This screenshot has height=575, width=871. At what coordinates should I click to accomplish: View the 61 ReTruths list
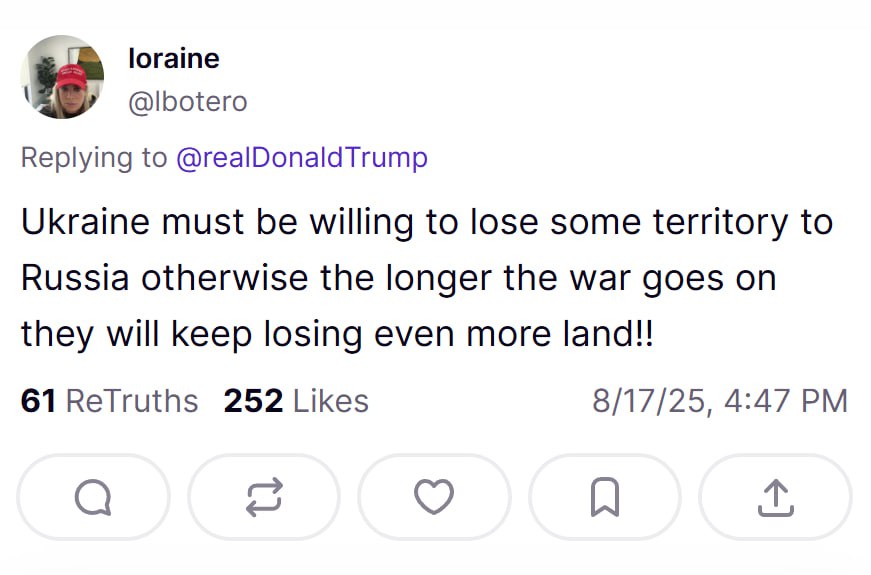(109, 401)
